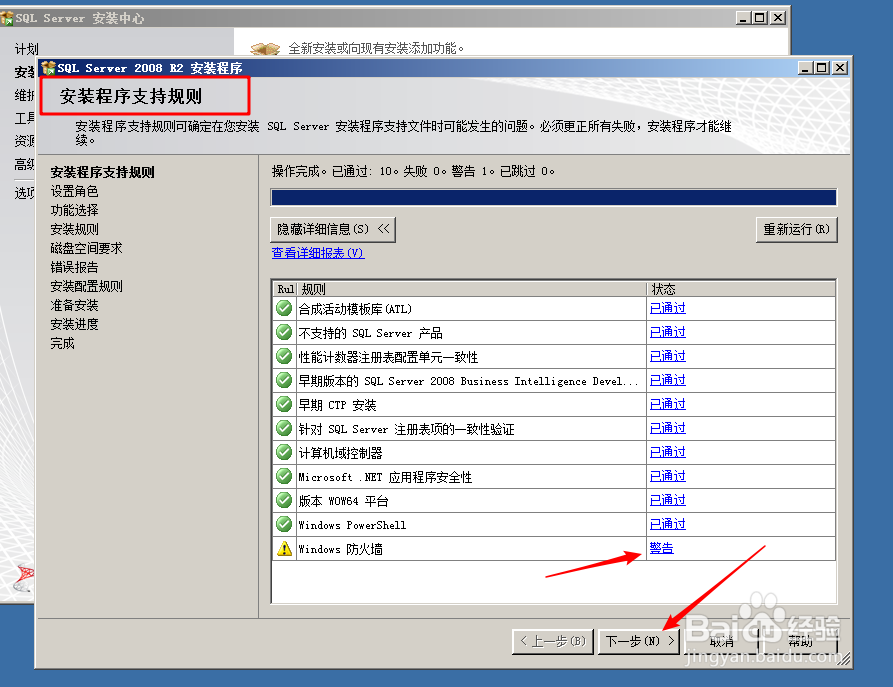
Task: Click green check icon for Windows PowerShell
Action: [284, 524]
